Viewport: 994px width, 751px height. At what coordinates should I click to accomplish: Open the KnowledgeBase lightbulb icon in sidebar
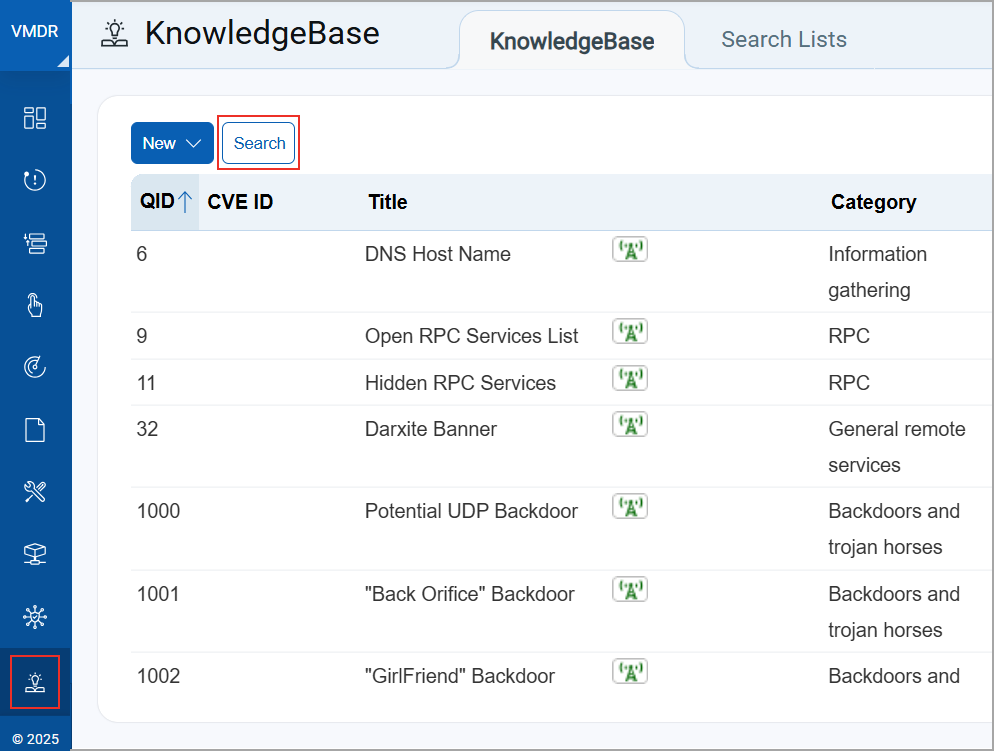pos(35,682)
